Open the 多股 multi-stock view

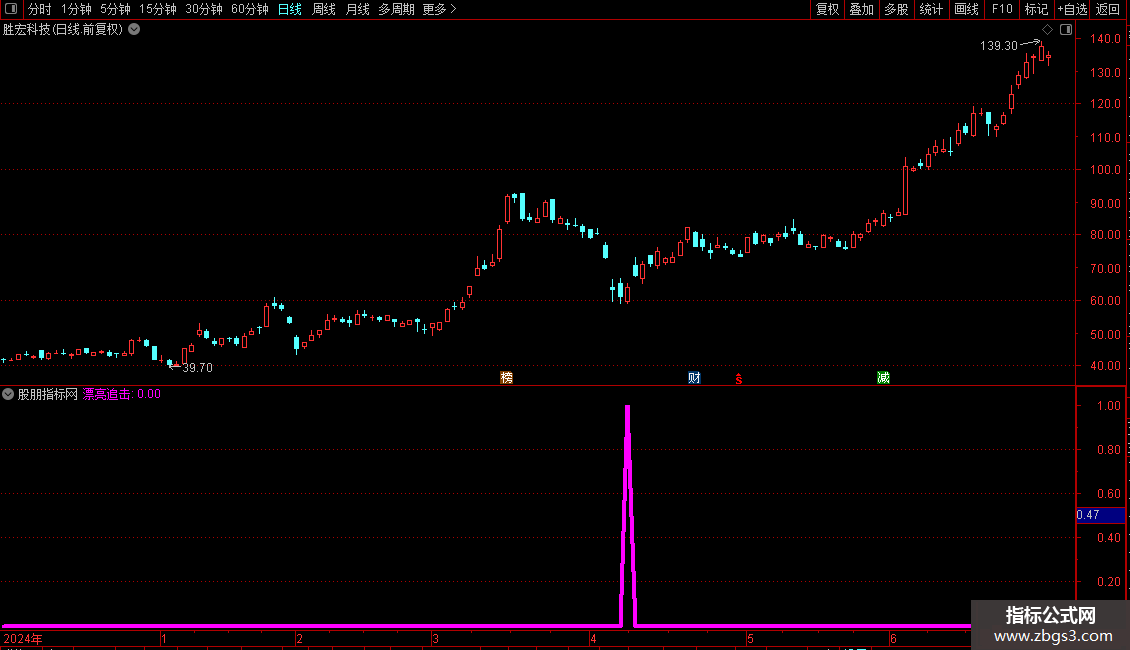coord(896,9)
